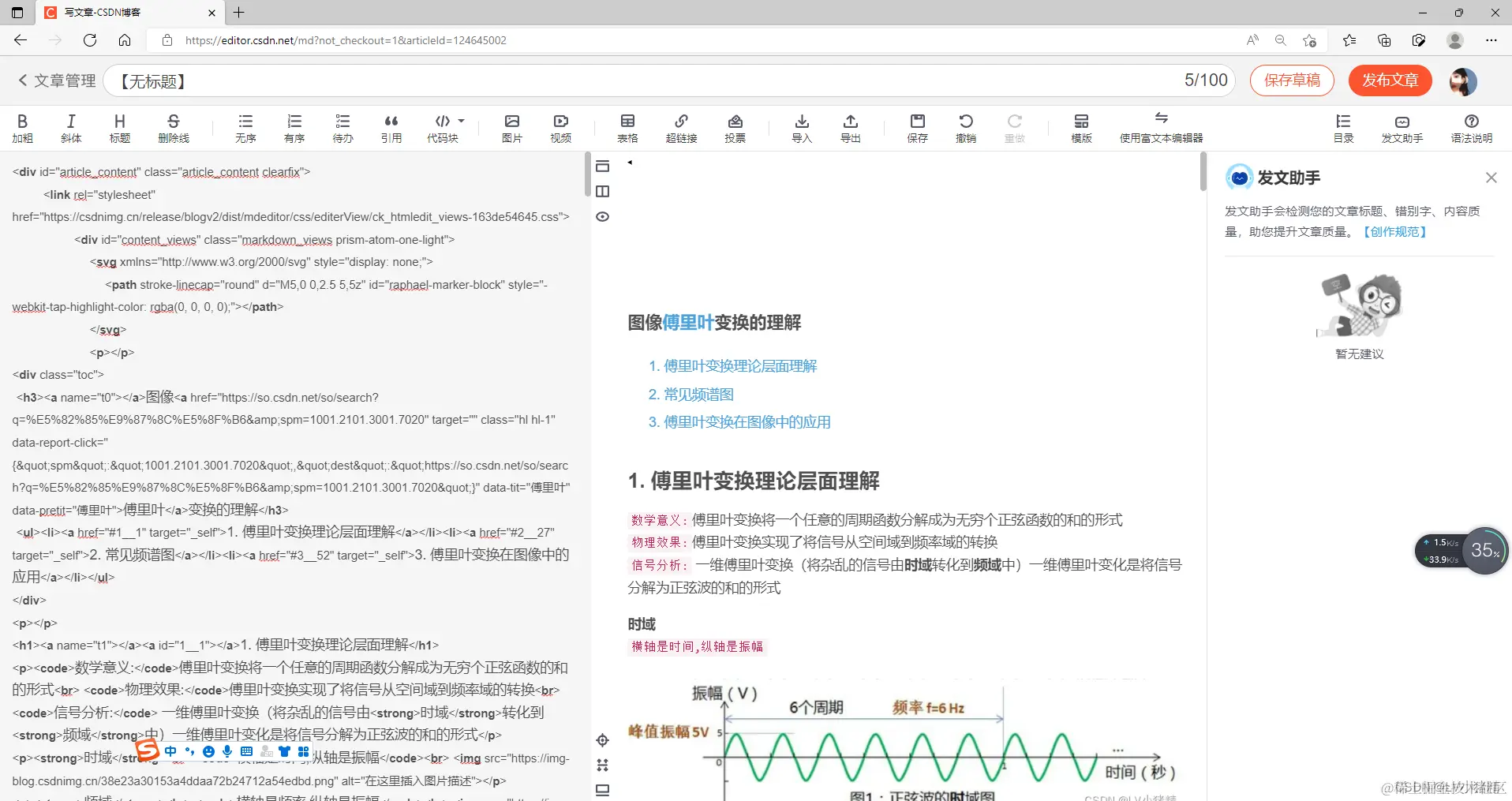The width and height of the screenshot is (1512, 801).
Task: Add a hyperlink with the 超链接 tool
Action: point(680,127)
